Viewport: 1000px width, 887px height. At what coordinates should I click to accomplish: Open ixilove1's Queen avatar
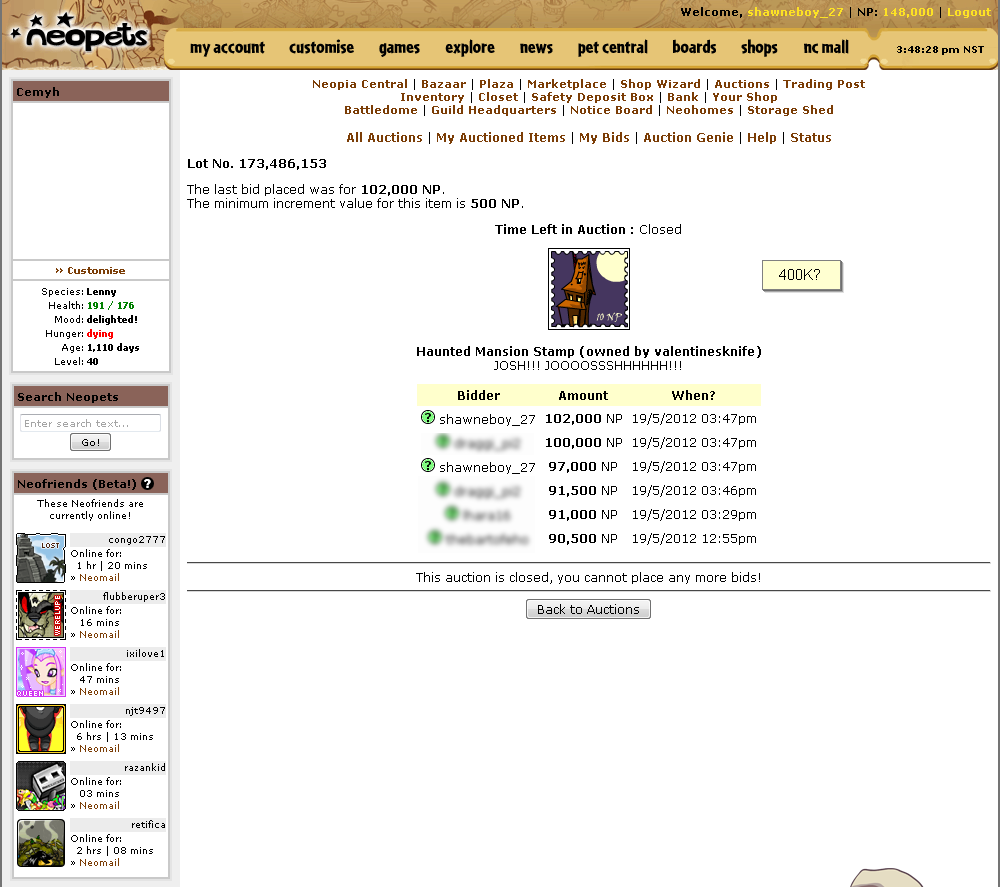click(x=41, y=672)
